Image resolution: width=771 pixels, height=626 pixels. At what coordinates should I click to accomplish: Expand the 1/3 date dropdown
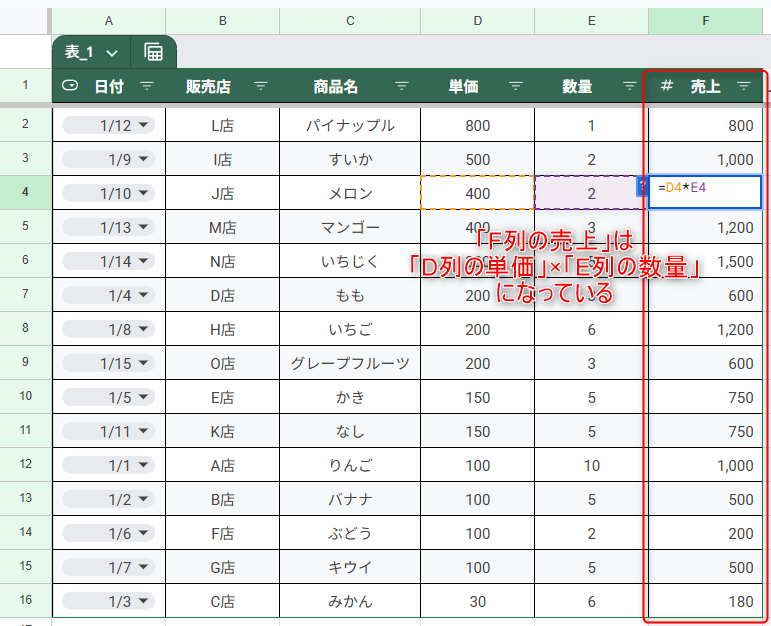[x=144, y=601]
